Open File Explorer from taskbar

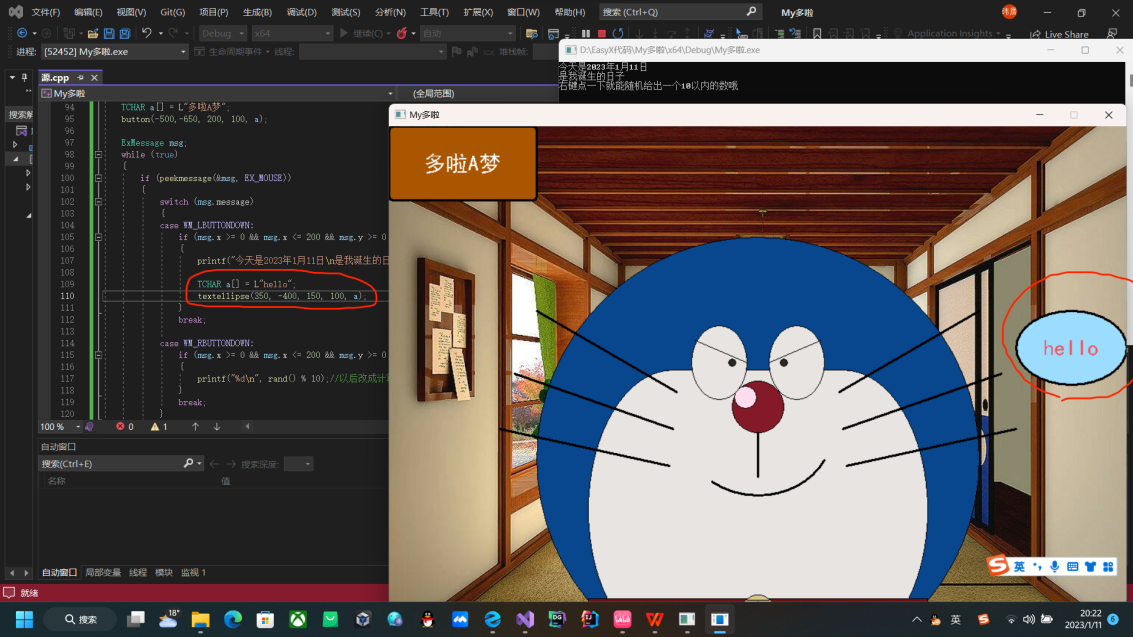[200, 620]
